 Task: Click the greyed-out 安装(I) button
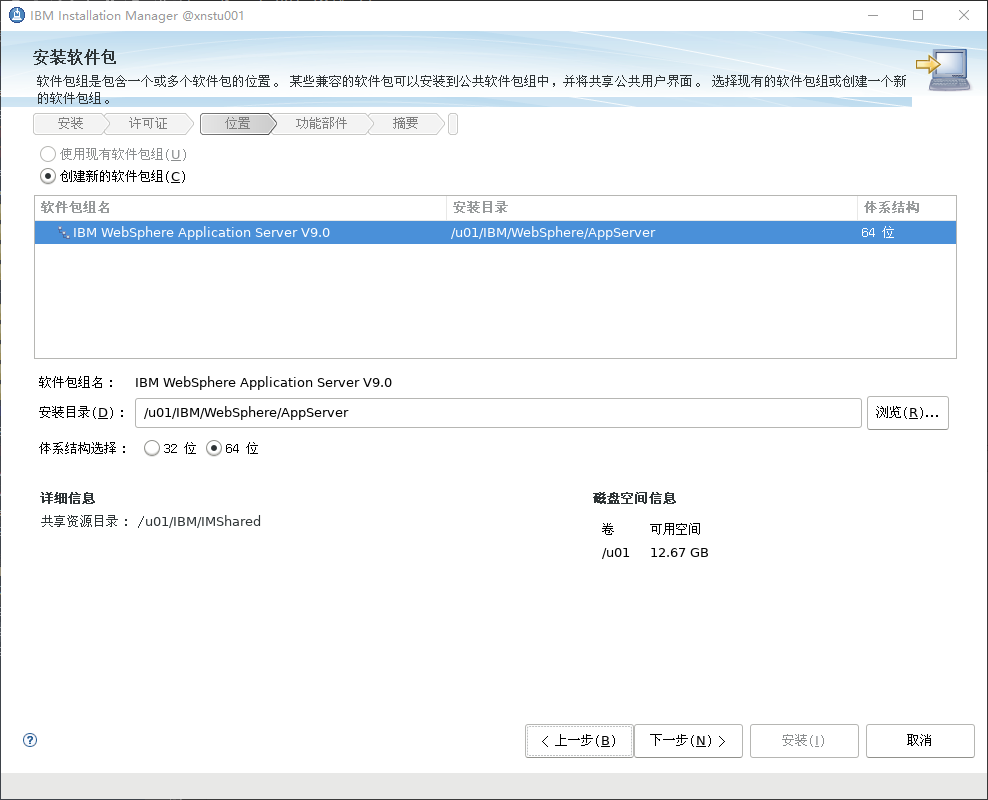coord(804,741)
